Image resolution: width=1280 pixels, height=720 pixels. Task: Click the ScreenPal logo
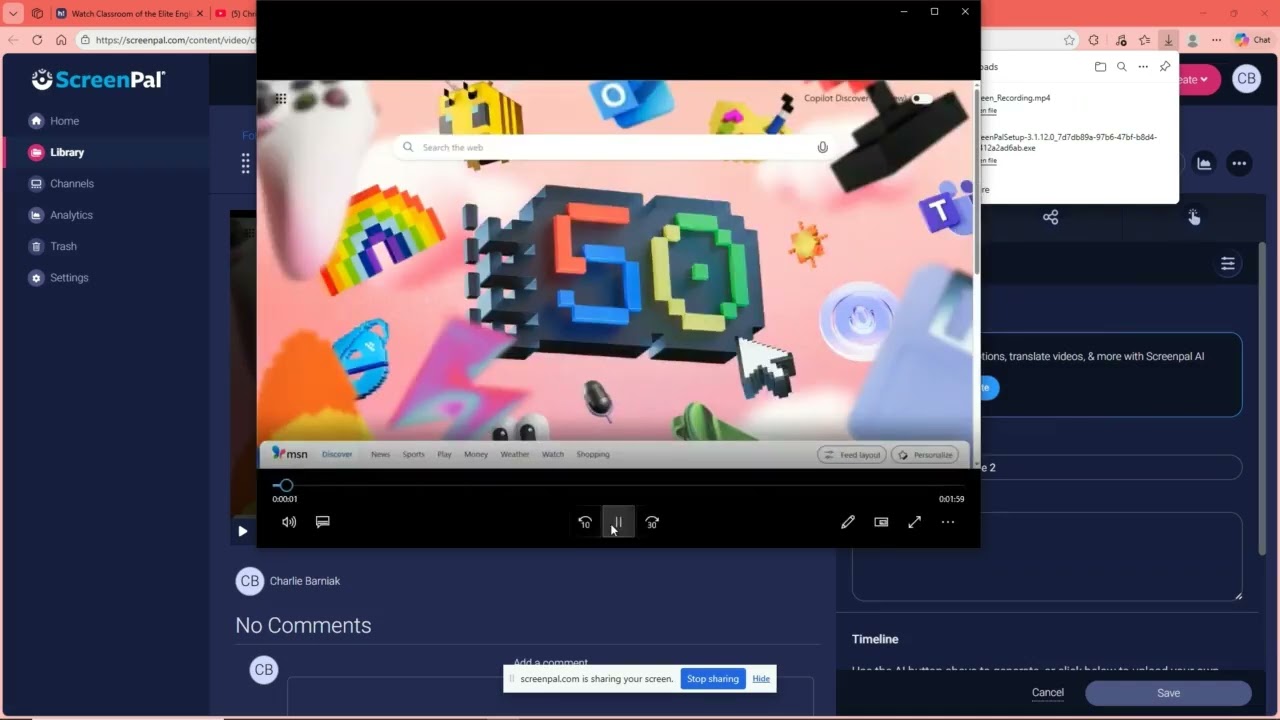pos(98,80)
